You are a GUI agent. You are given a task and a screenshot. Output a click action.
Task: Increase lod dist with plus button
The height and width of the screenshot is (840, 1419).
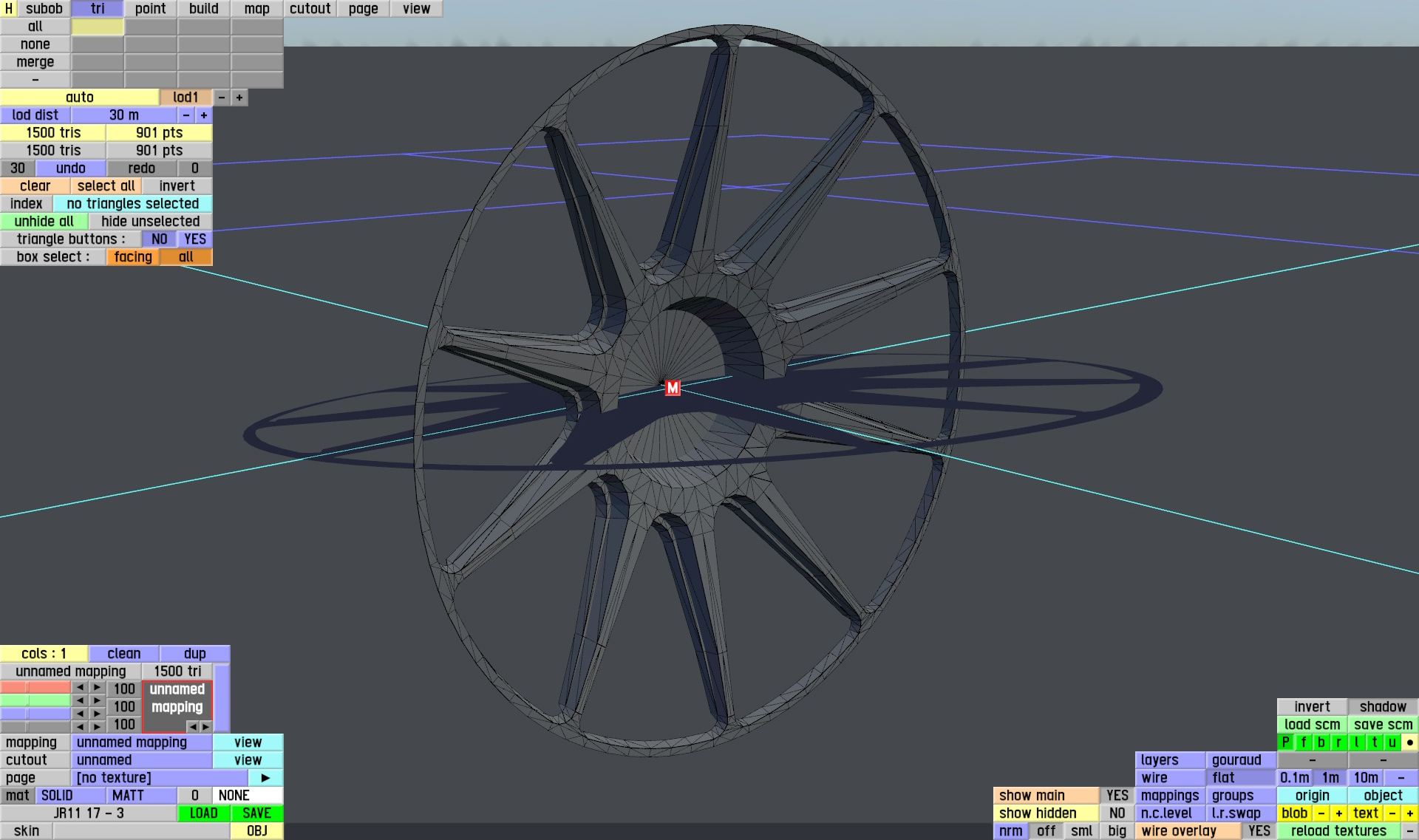pos(204,115)
